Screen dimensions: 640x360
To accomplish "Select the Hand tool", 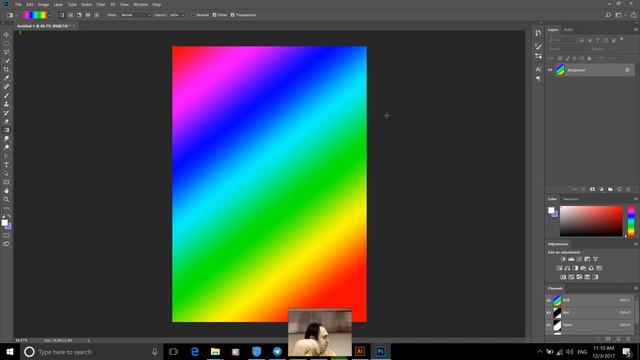I will coord(6,191).
